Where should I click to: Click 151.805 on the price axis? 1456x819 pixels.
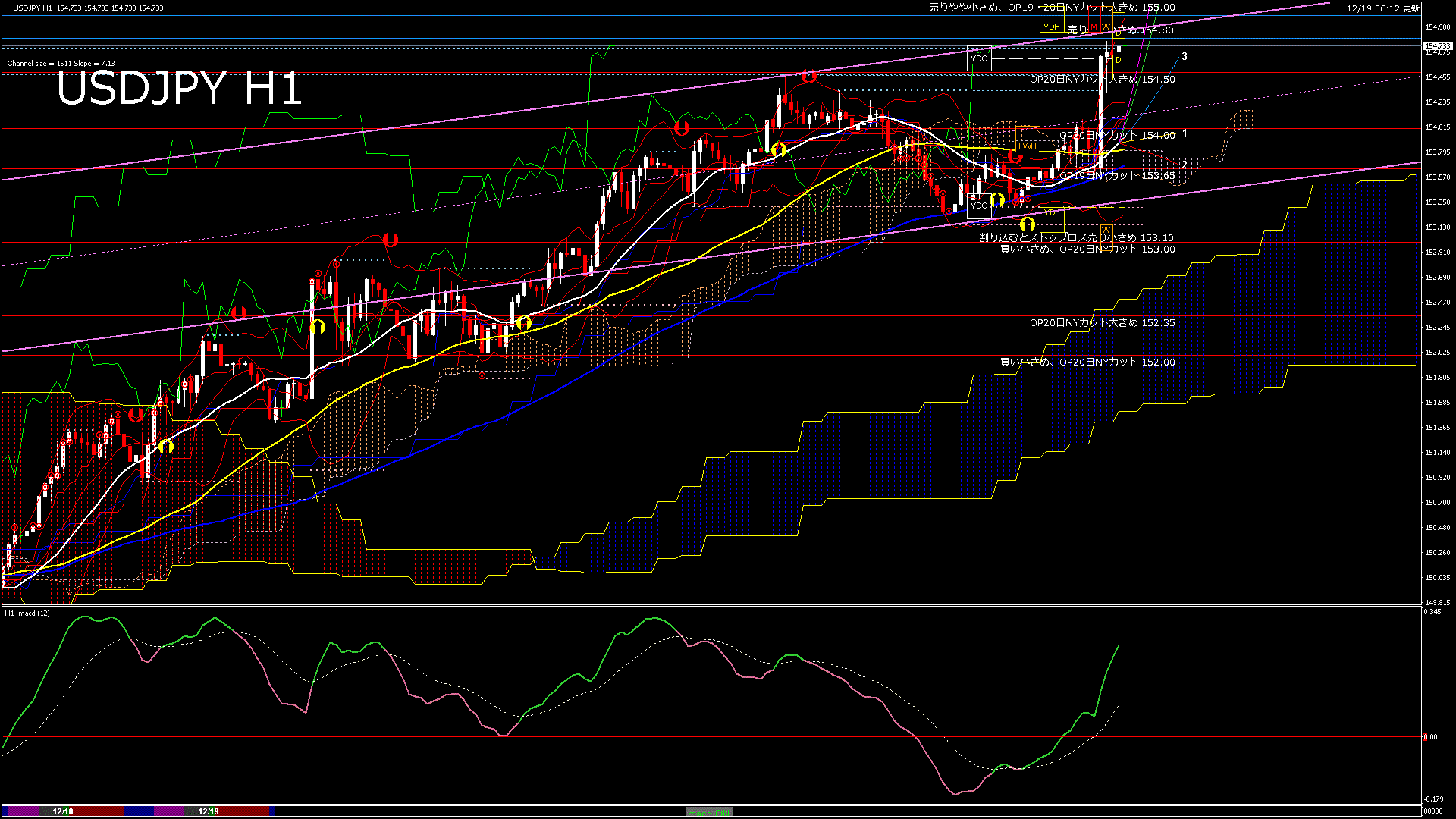tap(1438, 377)
